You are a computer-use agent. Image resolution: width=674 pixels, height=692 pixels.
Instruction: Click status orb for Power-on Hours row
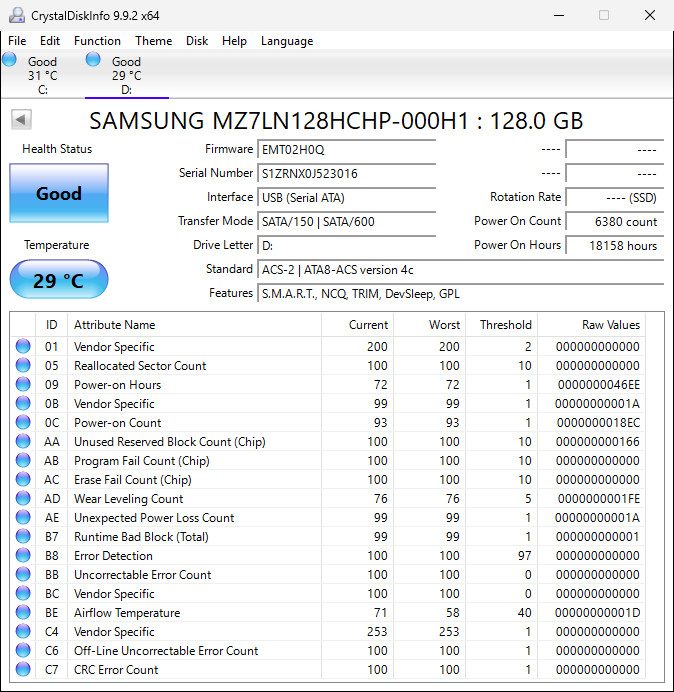pyautogui.click(x=23, y=384)
